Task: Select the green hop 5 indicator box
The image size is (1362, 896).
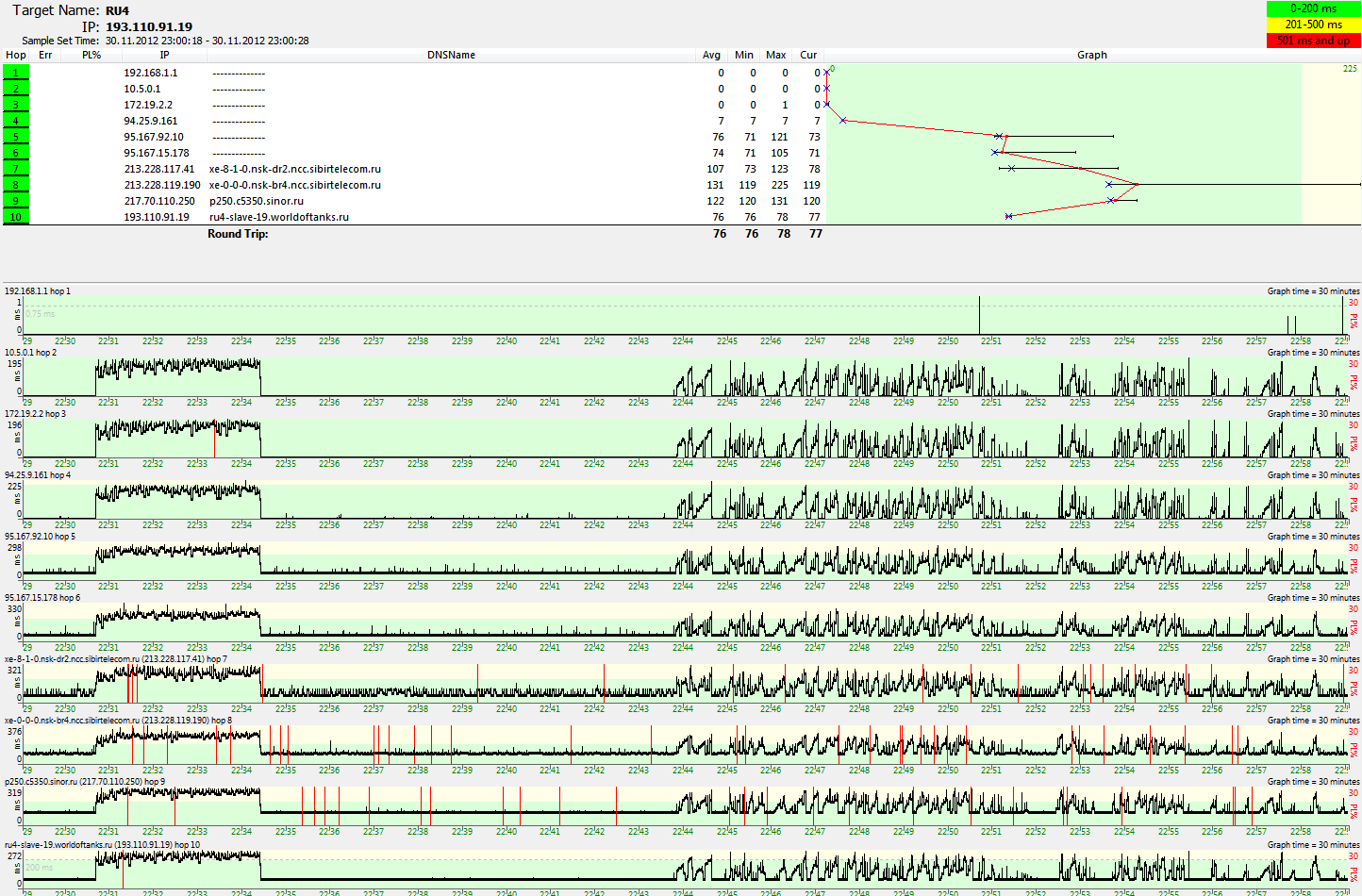Action: [x=16, y=137]
